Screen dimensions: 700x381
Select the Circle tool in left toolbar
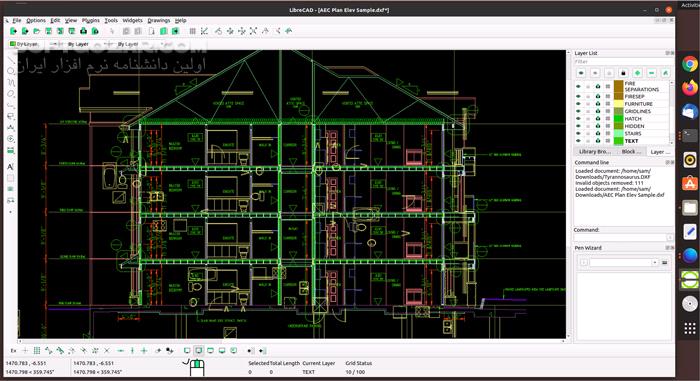[11, 71]
